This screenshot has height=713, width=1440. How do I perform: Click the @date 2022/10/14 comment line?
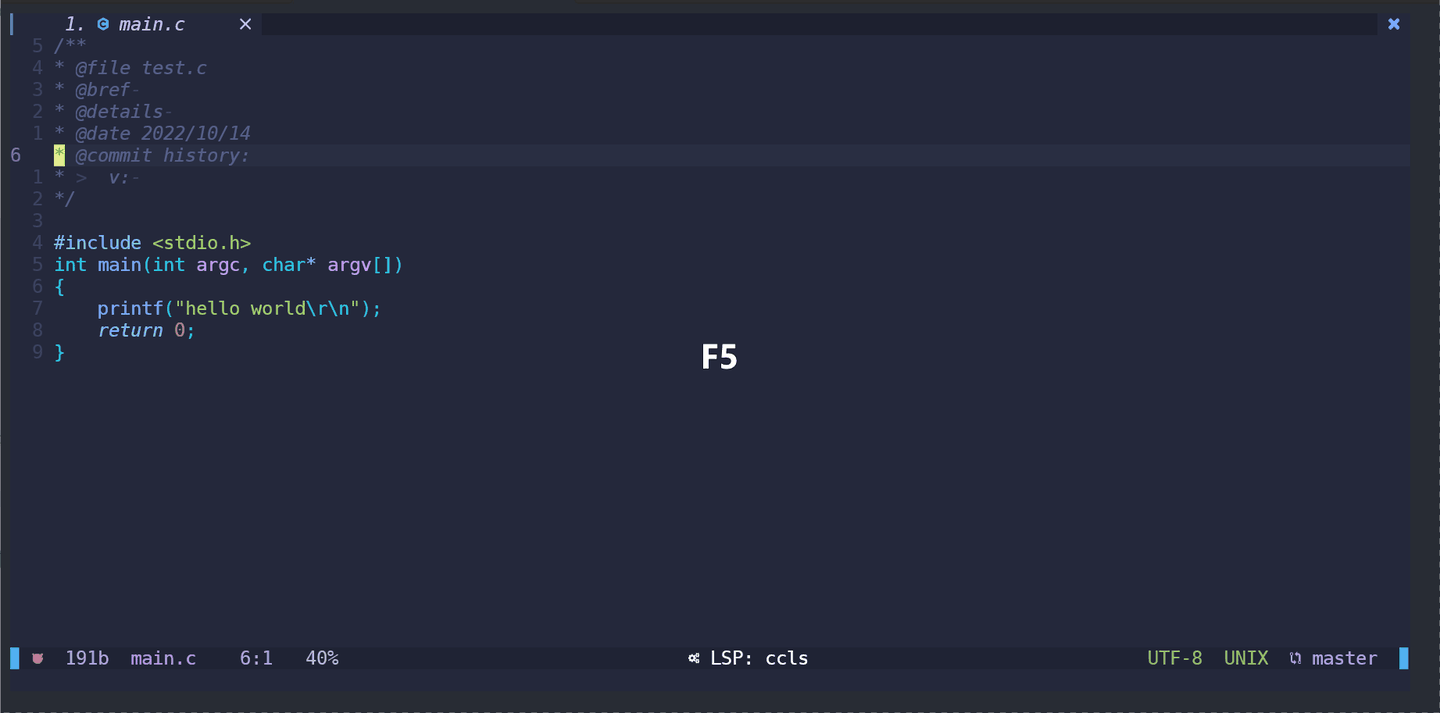click(162, 133)
